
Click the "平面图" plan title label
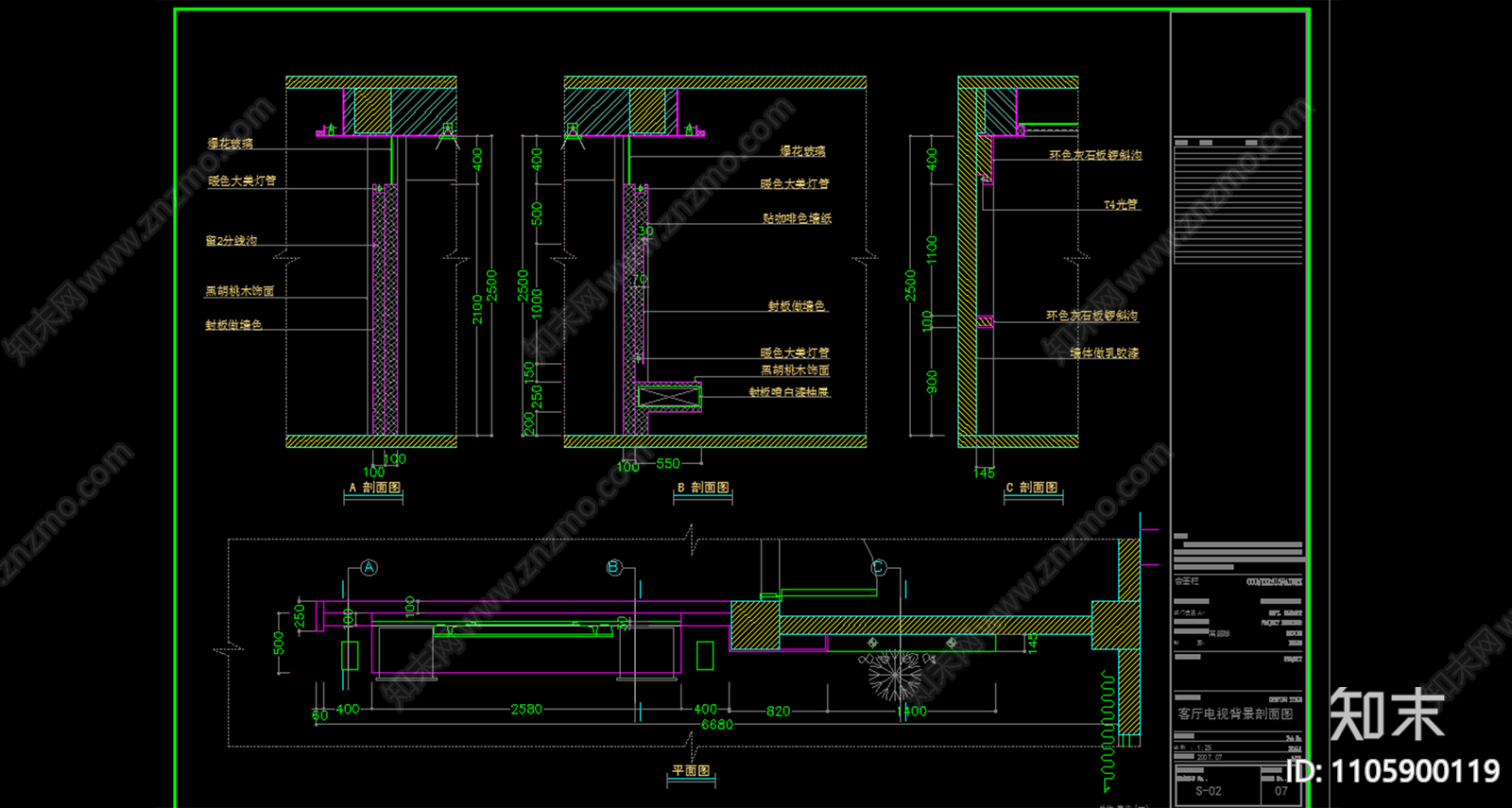point(691,771)
